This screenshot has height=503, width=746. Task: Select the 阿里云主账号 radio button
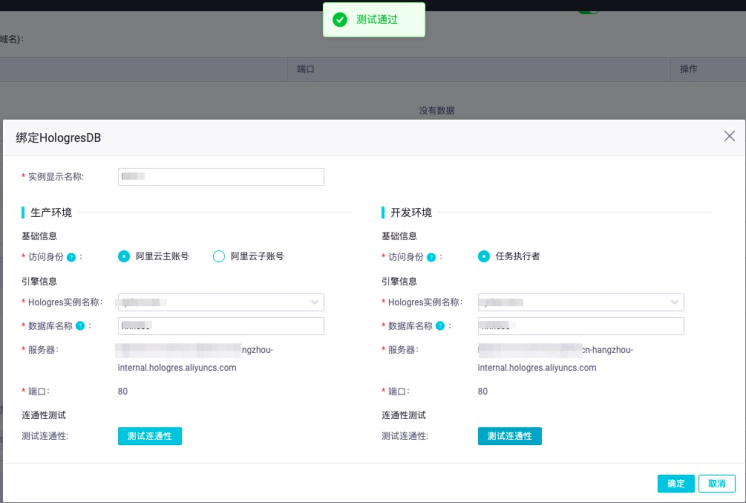[124, 256]
